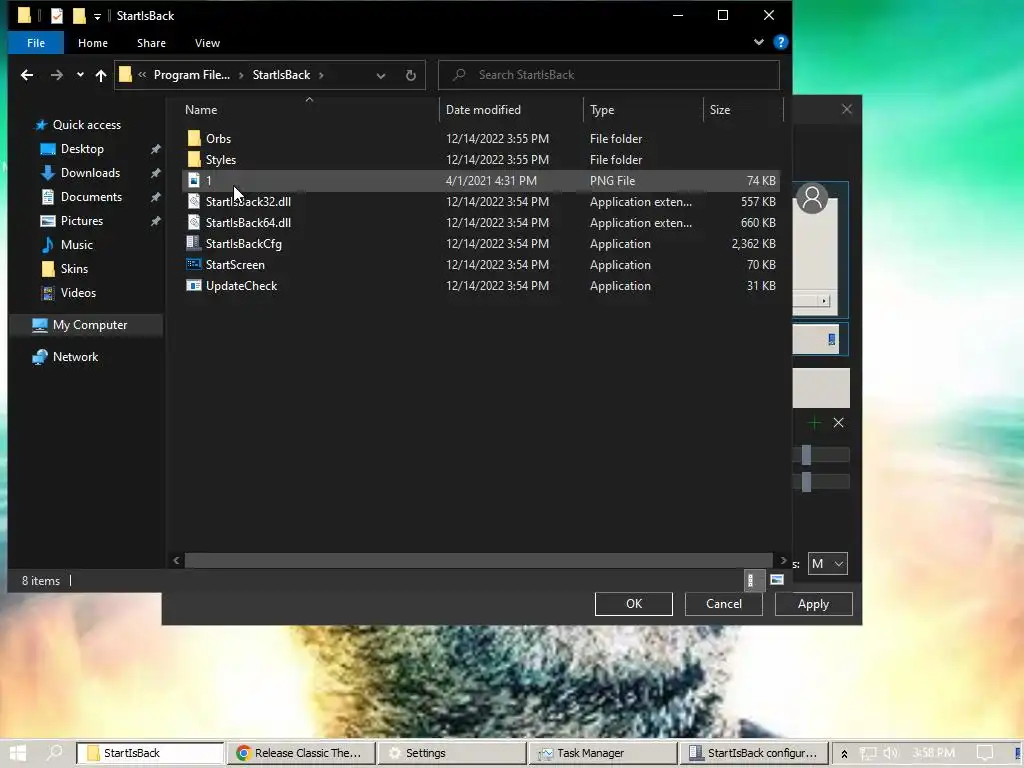Open the Windows Start button
This screenshot has width=1024, height=768.
(x=18, y=753)
